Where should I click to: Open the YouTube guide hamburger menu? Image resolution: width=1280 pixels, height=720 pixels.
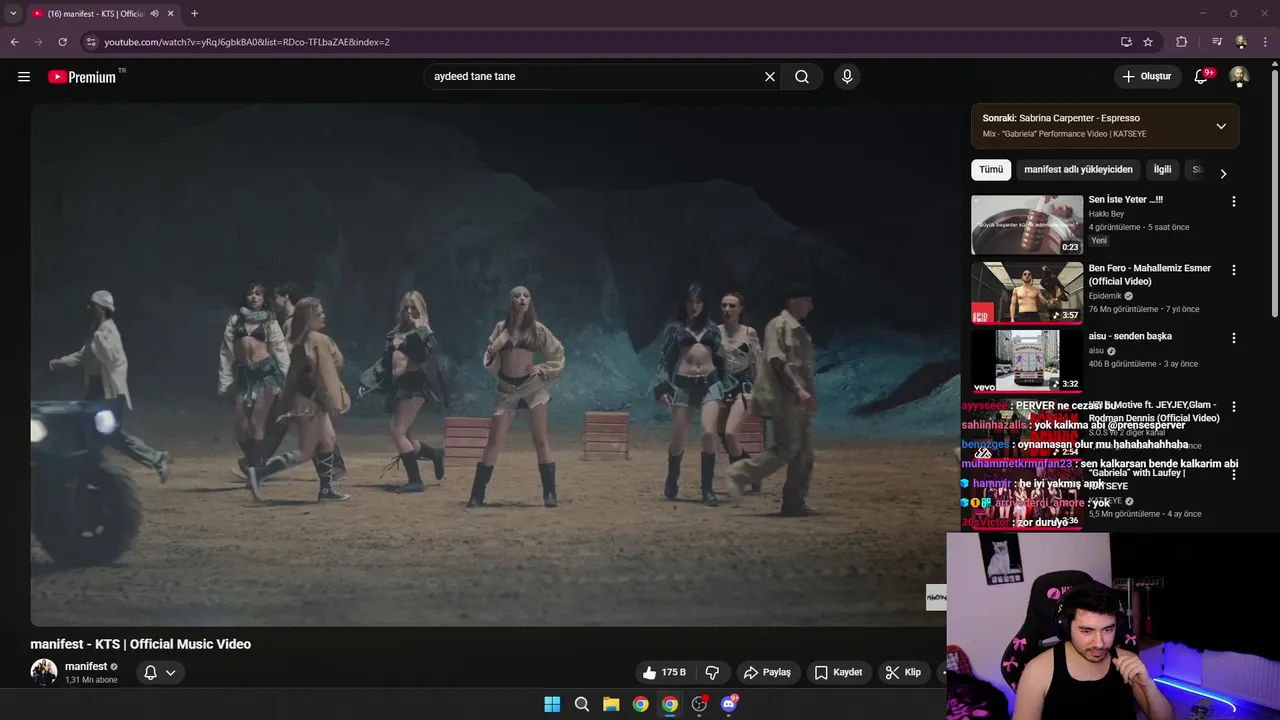point(24,77)
